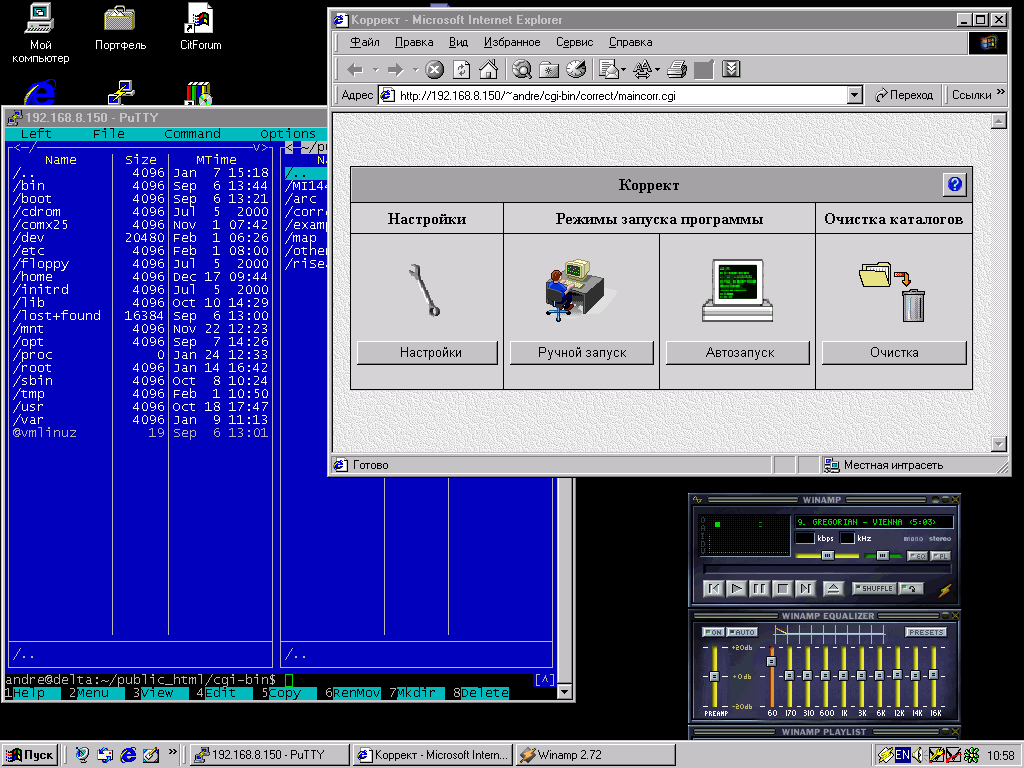
Task: Open Back button history dropdown arrow
Action: (375, 69)
